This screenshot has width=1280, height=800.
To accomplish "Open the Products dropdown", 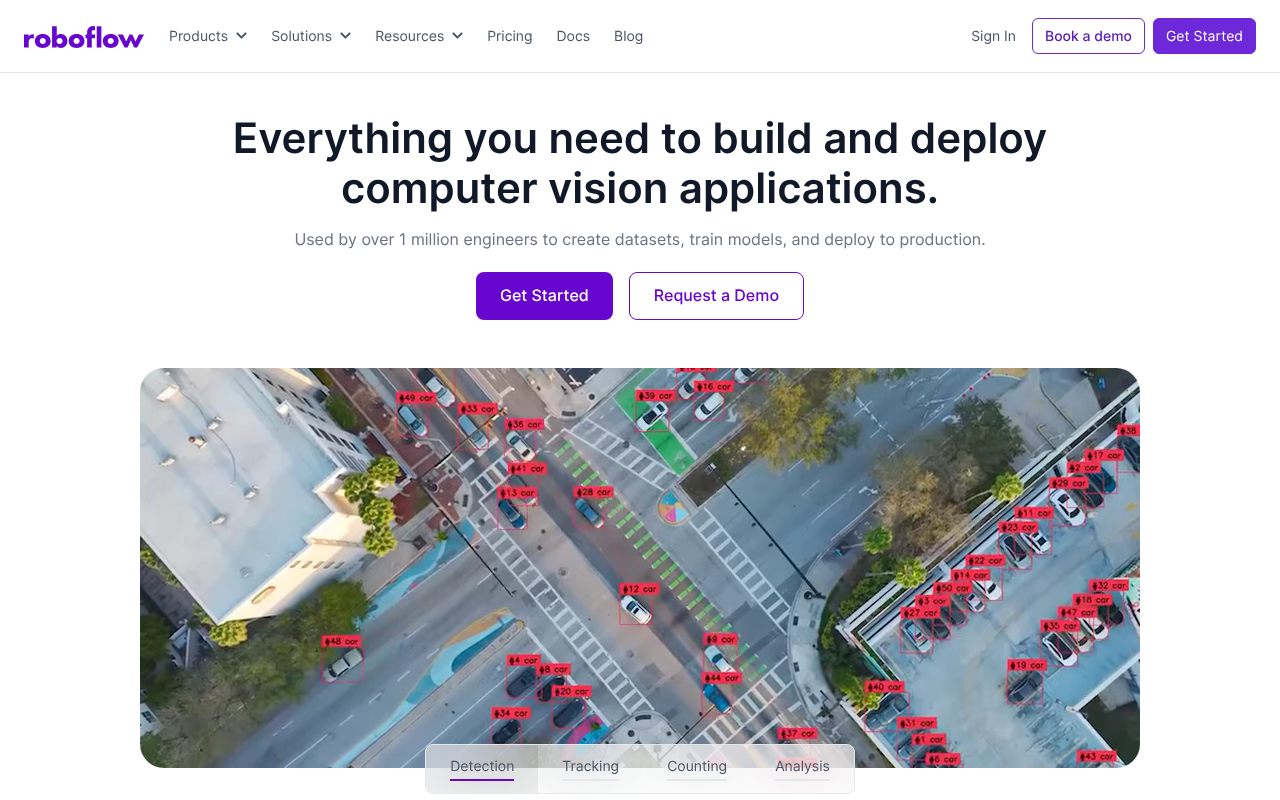I will point(199,36).
